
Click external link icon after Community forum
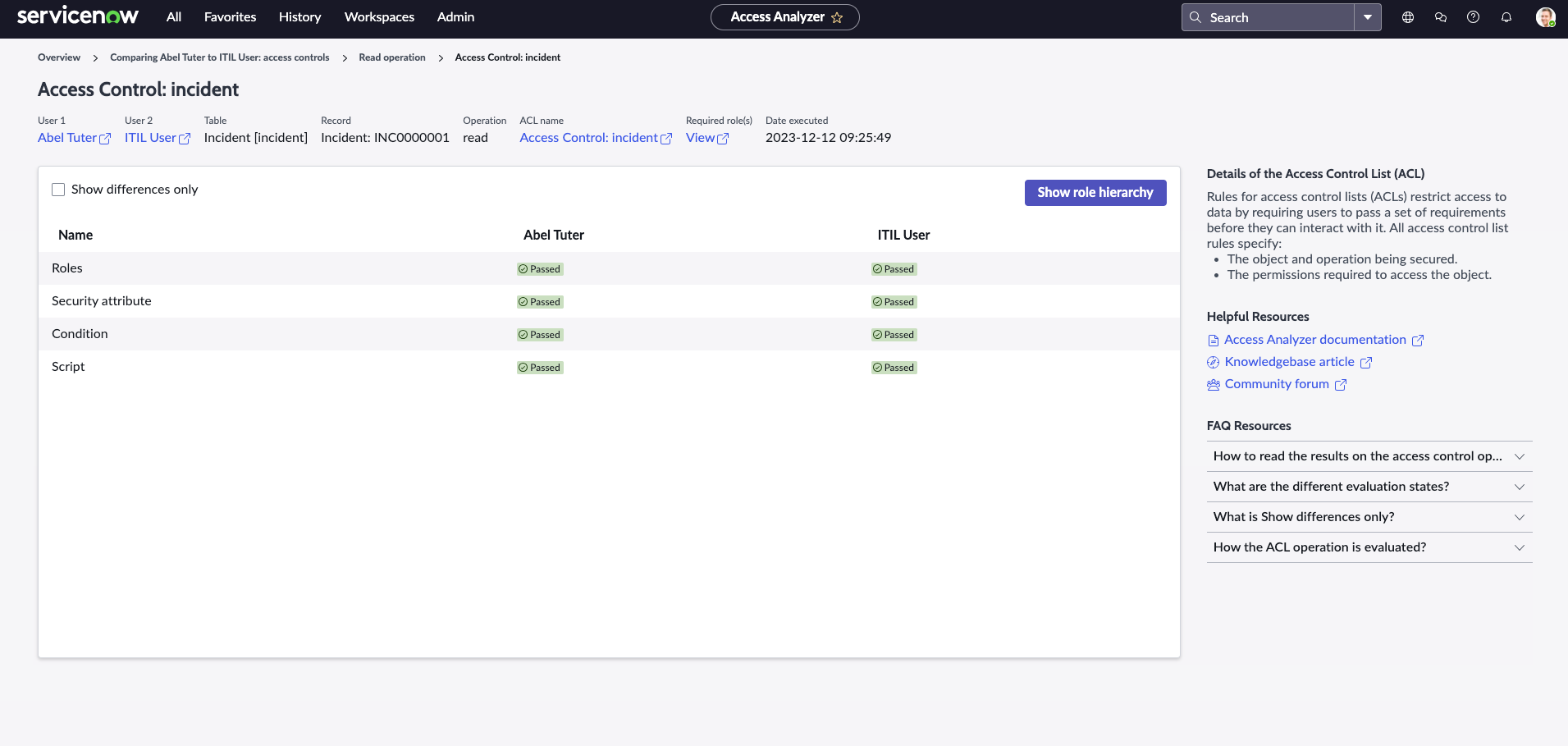click(1341, 385)
